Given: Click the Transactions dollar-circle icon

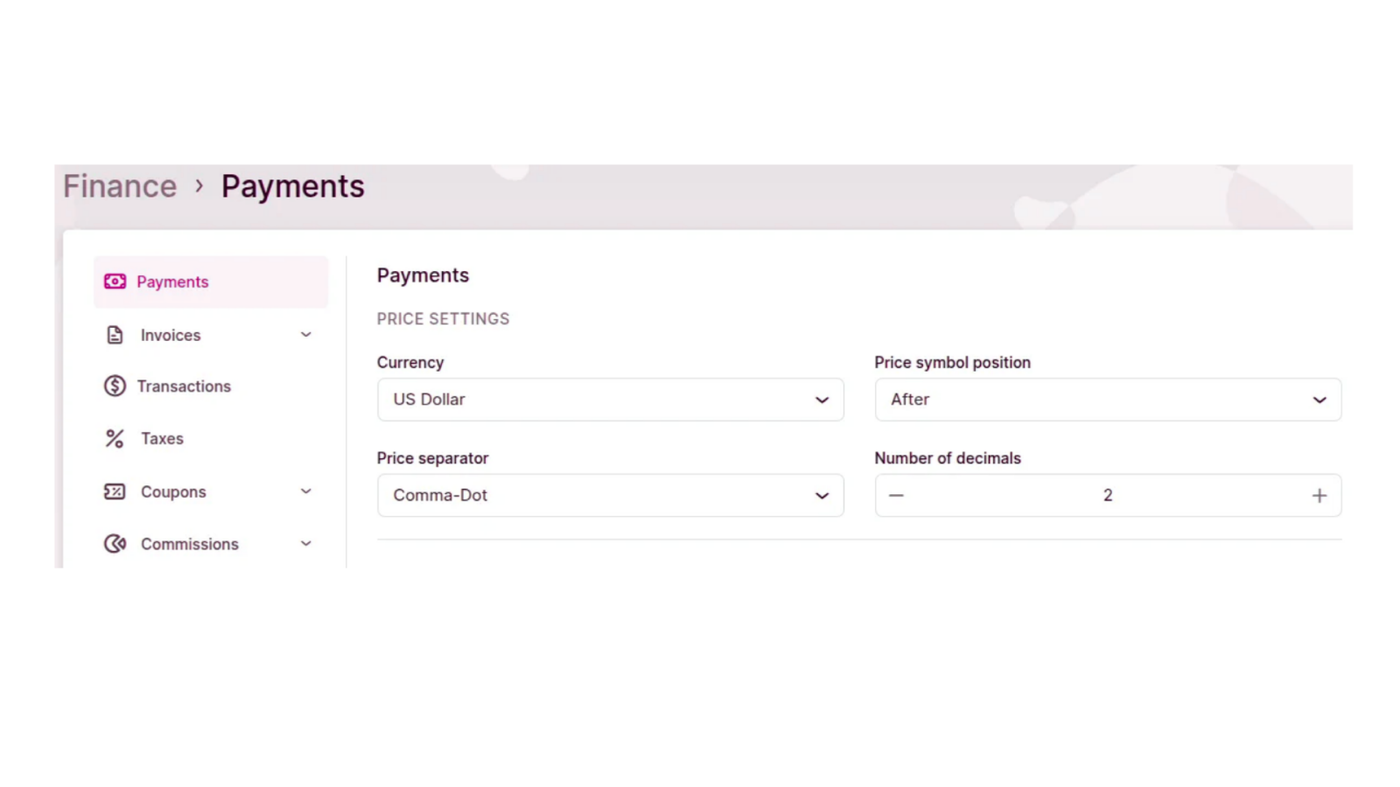Looking at the screenshot, I should click(x=115, y=386).
